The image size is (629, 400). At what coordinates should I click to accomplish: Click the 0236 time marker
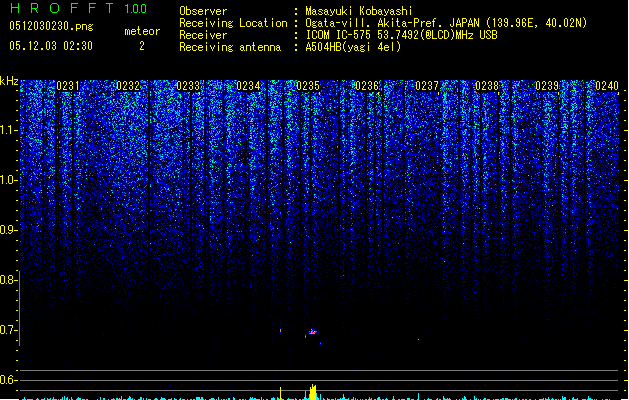367,86
